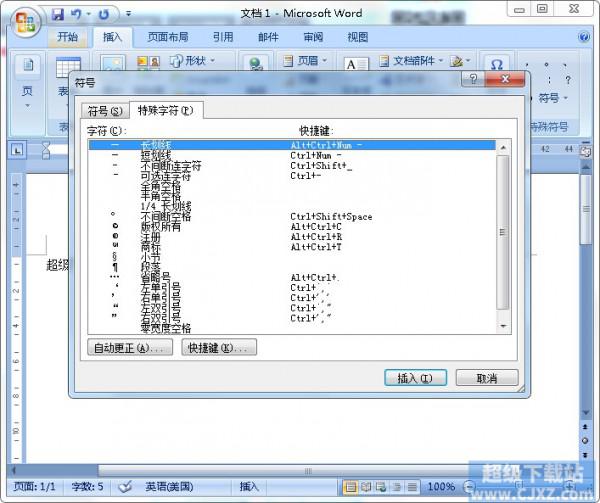Image resolution: width=600 pixels, height=503 pixels.
Task: Switch to 符号(S) tab in dialog
Action: [x=105, y=111]
